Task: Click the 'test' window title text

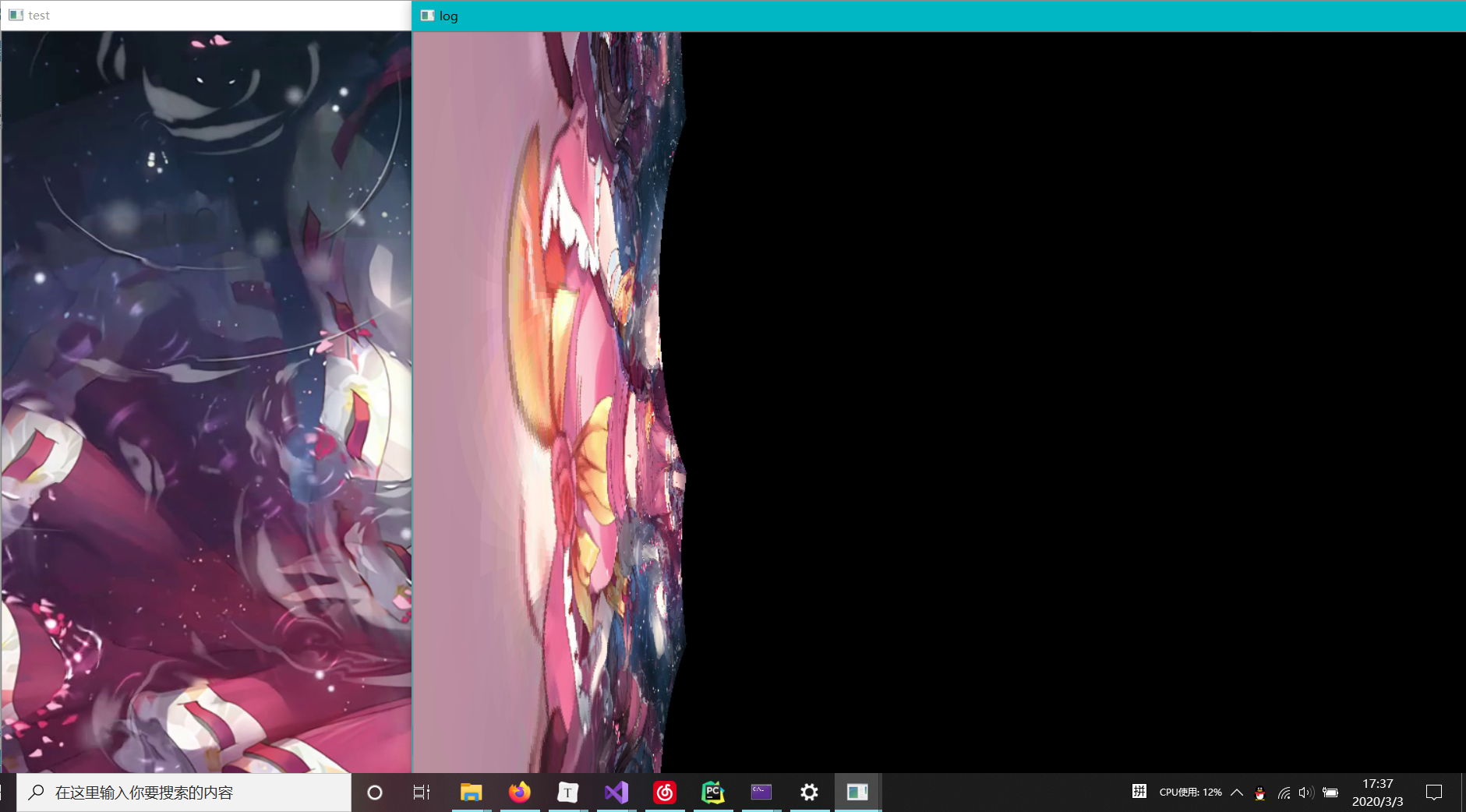Action: [39, 16]
